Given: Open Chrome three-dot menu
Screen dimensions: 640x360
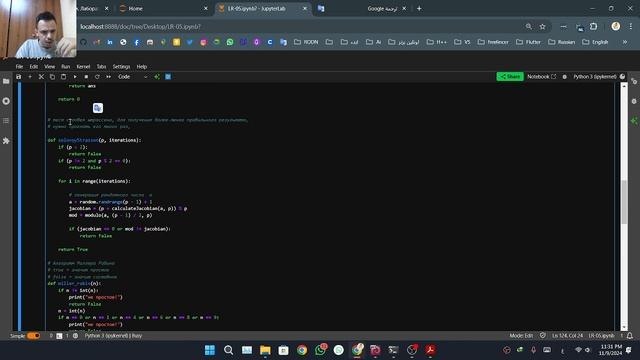Looking at the screenshot, I should click(631, 27).
